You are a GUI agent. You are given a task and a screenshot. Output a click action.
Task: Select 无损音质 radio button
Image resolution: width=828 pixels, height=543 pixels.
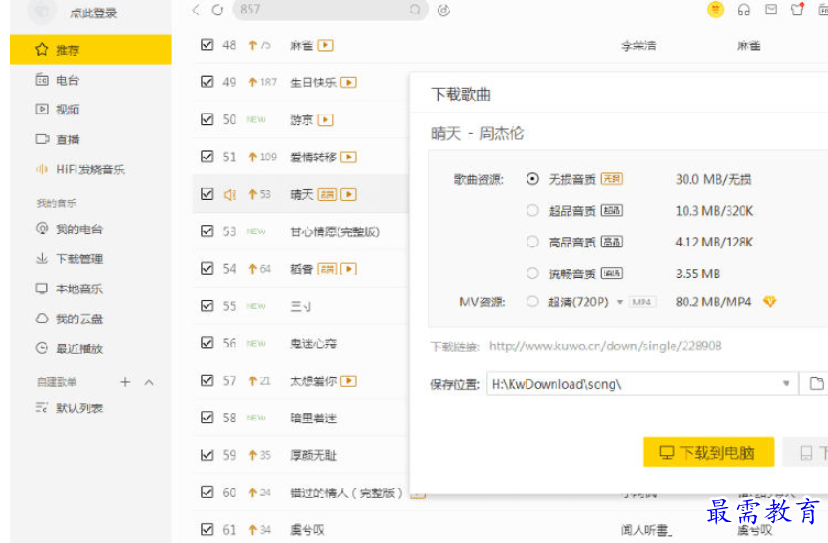click(x=532, y=179)
